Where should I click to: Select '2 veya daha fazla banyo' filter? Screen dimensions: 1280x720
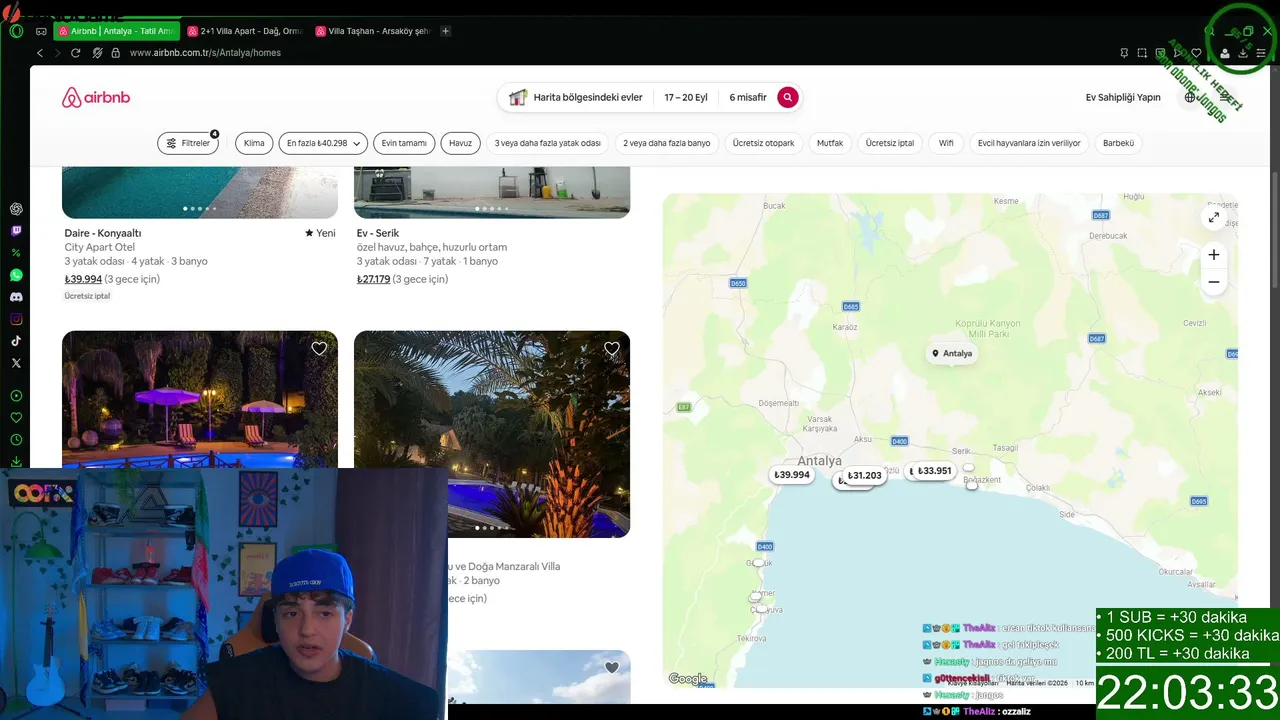tap(667, 143)
